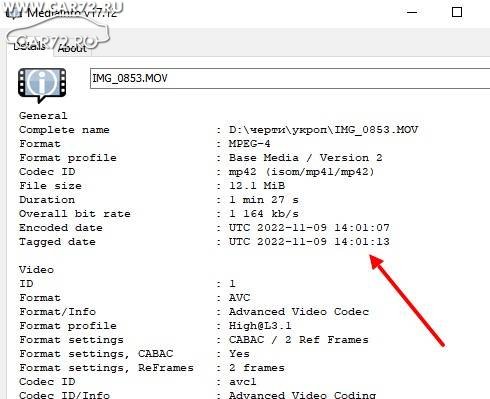The image size is (490, 399).
Task: Select 'mp42 (isom/mp41/mp42)' codec value
Action: tap(302, 172)
